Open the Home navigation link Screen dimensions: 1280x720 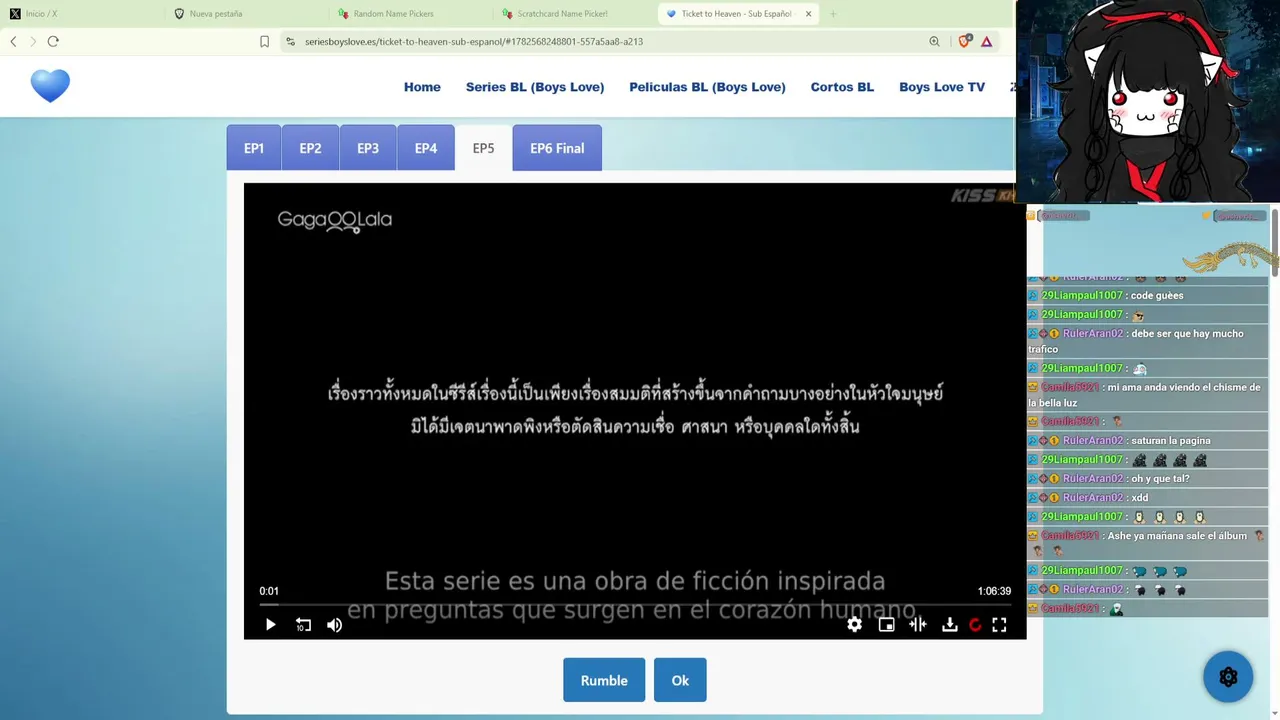pyautogui.click(x=422, y=87)
